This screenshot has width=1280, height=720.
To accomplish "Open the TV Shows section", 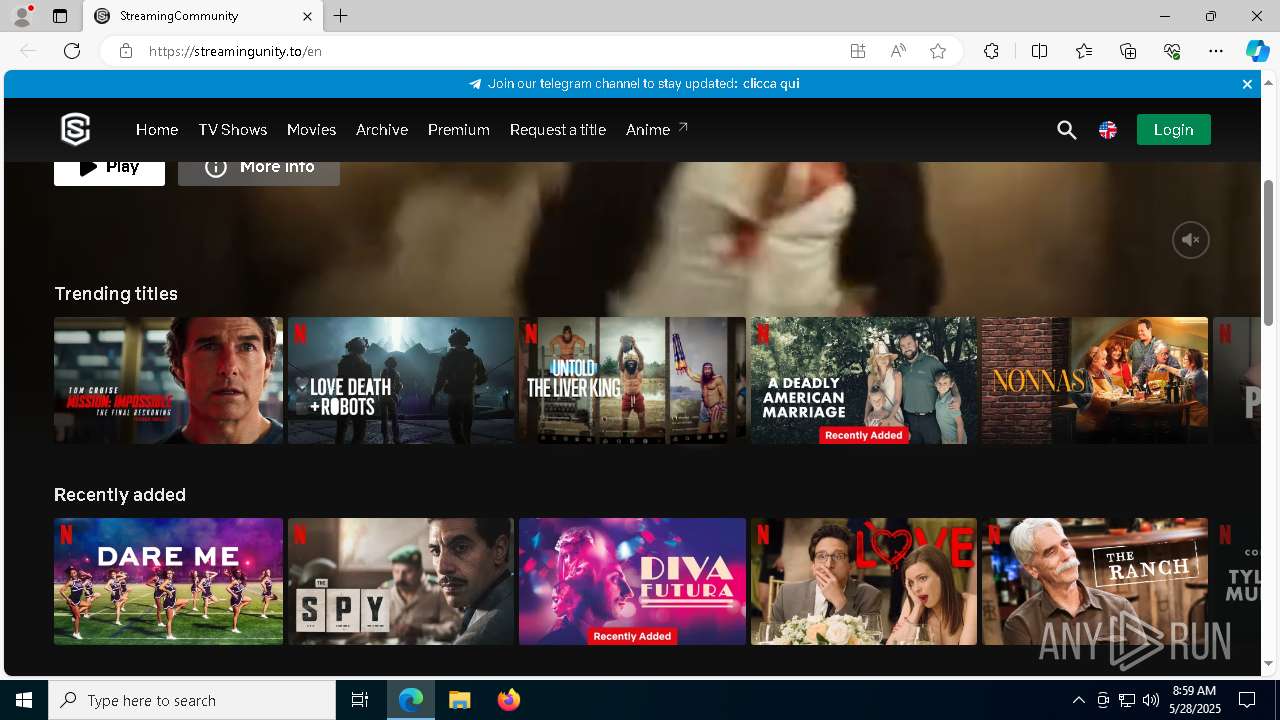I will (233, 130).
